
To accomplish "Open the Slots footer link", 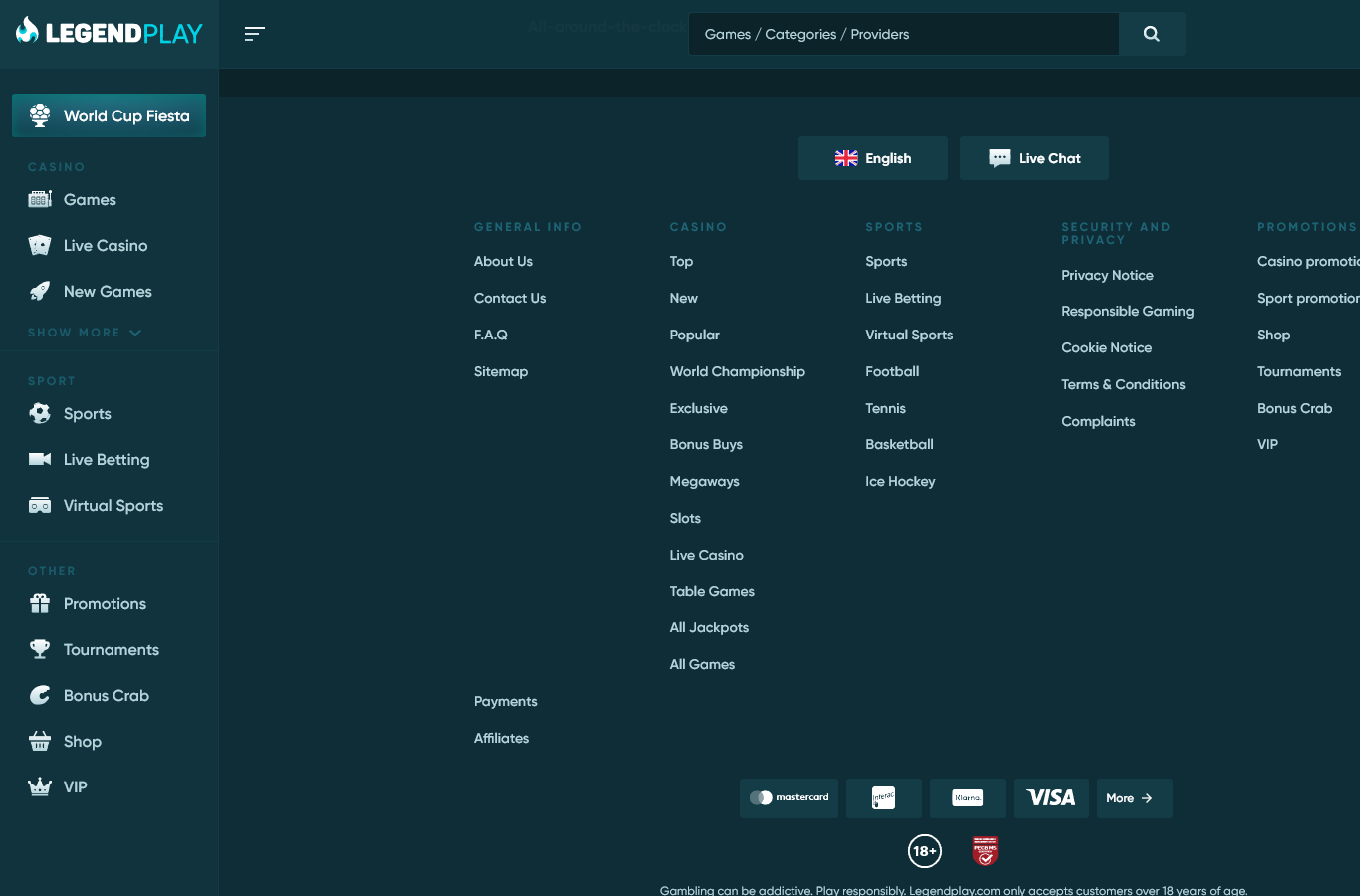I will 685,518.
